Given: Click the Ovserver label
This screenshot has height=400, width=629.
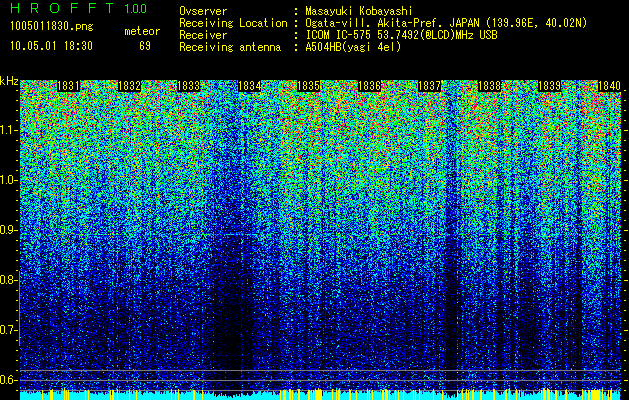Looking at the screenshot, I should click(x=203, y=11).
